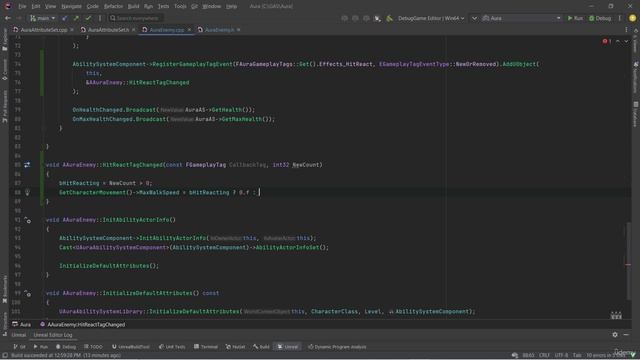Image resolution: width=640 pixels, height=360 pixels.
Task: Click the Push green arrow icon
Action: click(x=76, y=18)
